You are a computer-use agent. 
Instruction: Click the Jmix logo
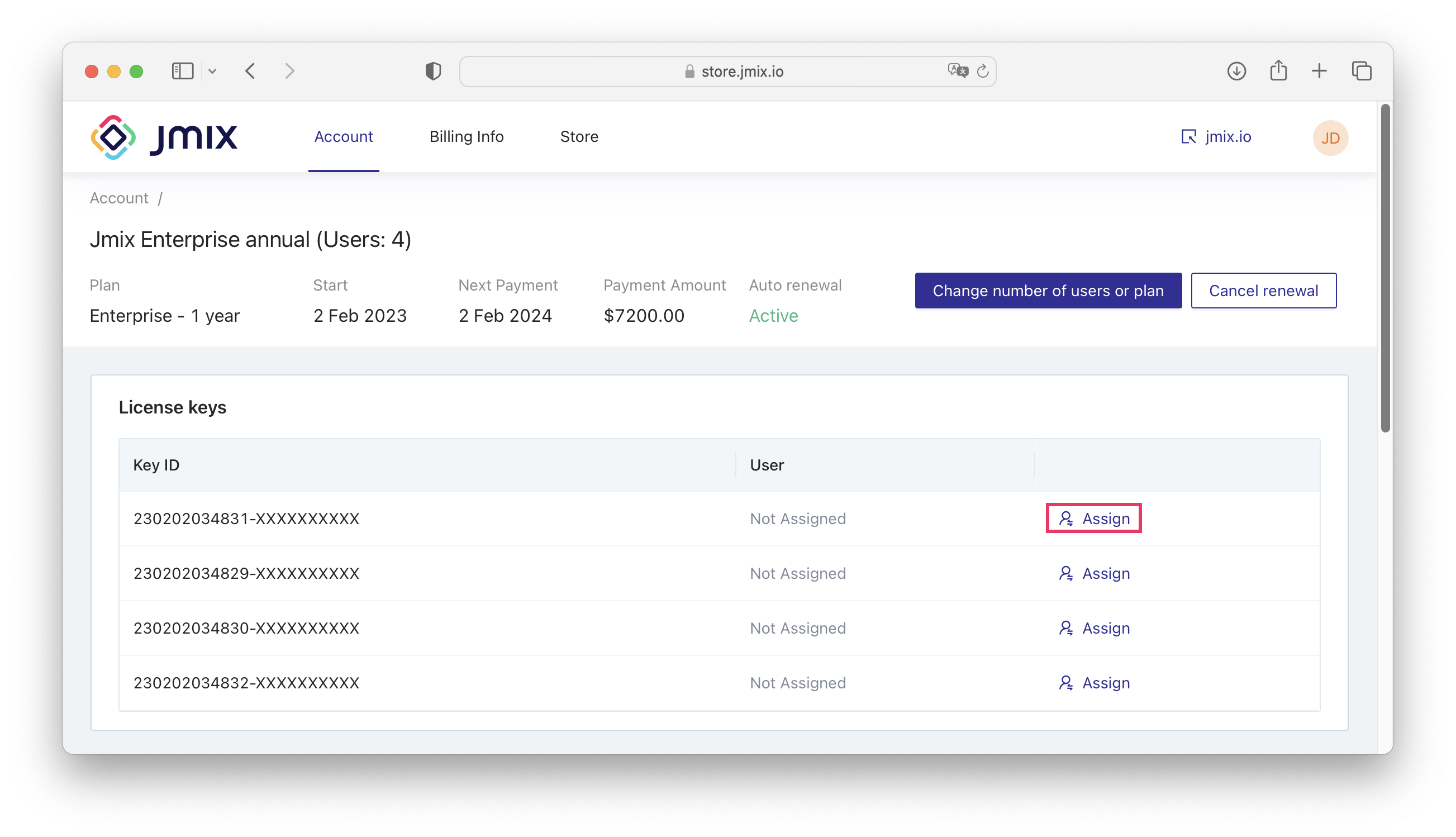[164, 136]
